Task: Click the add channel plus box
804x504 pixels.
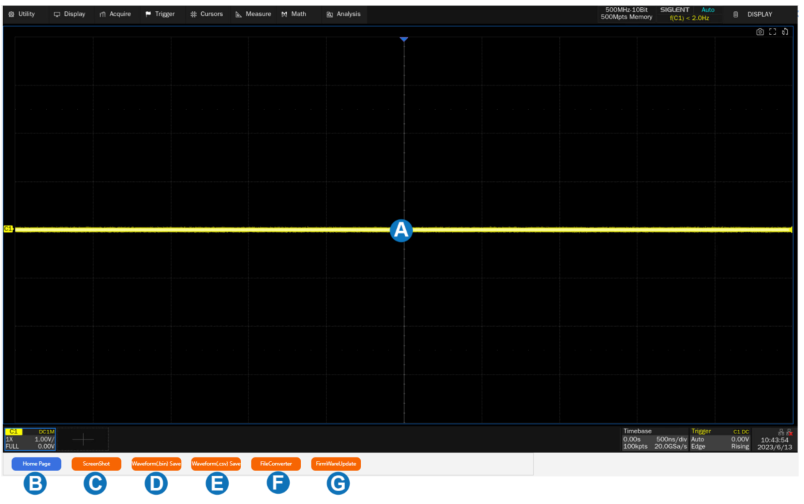Action: coord(83,439)
